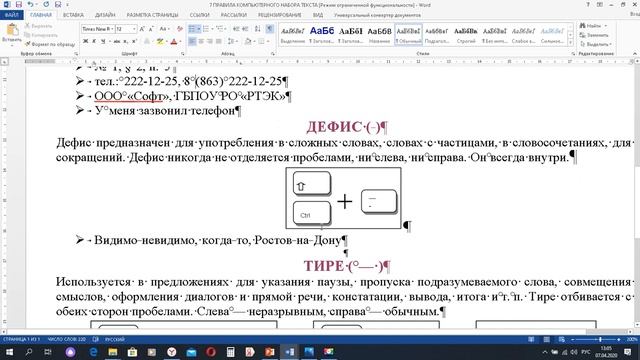Switch to the ВСТАВКА ribbon tab

73,15
